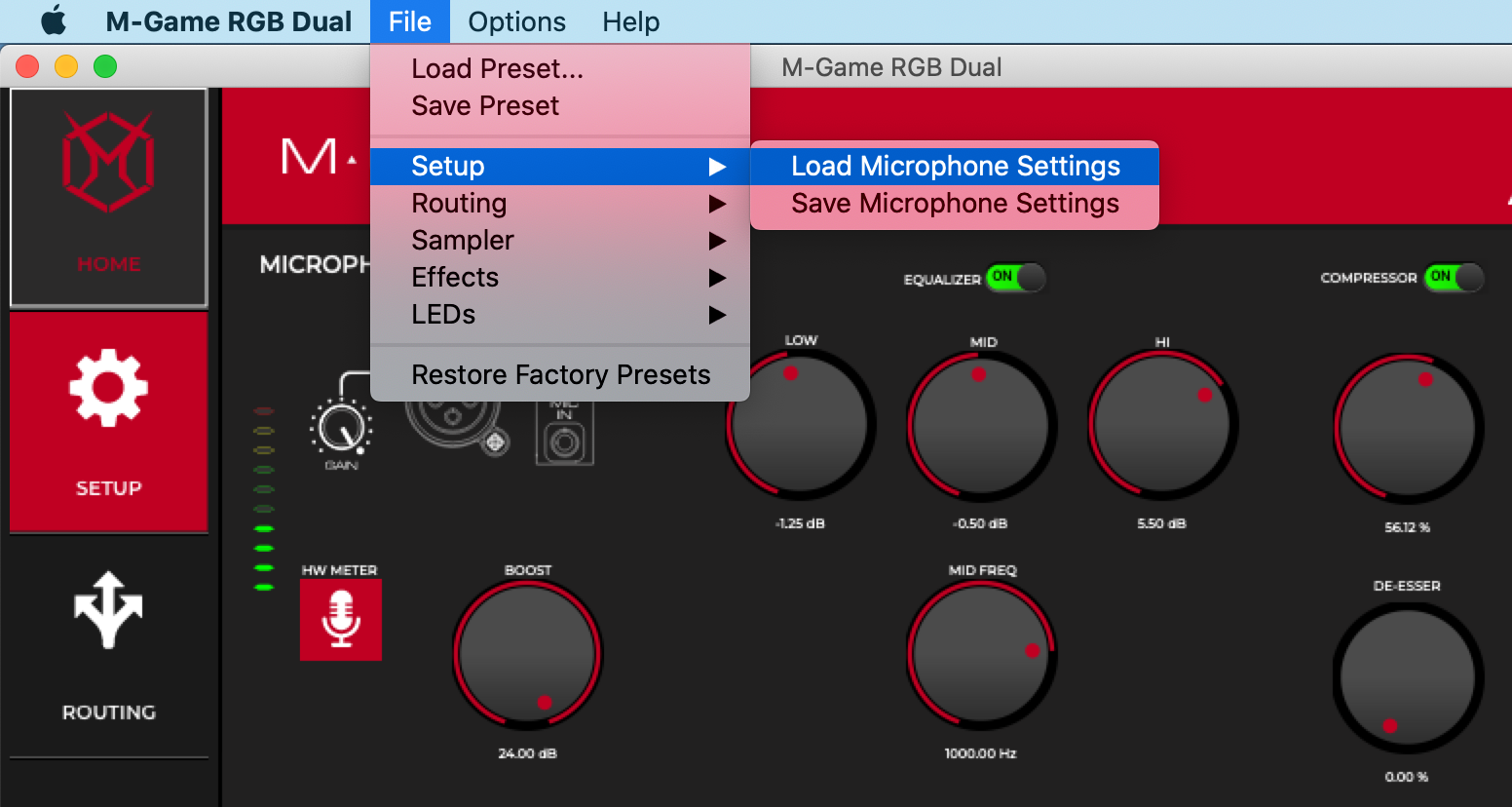This screenshot has height=807, width=1512.
Task: Click the Routing label in sidebar
Action: [x=109, y=712]
